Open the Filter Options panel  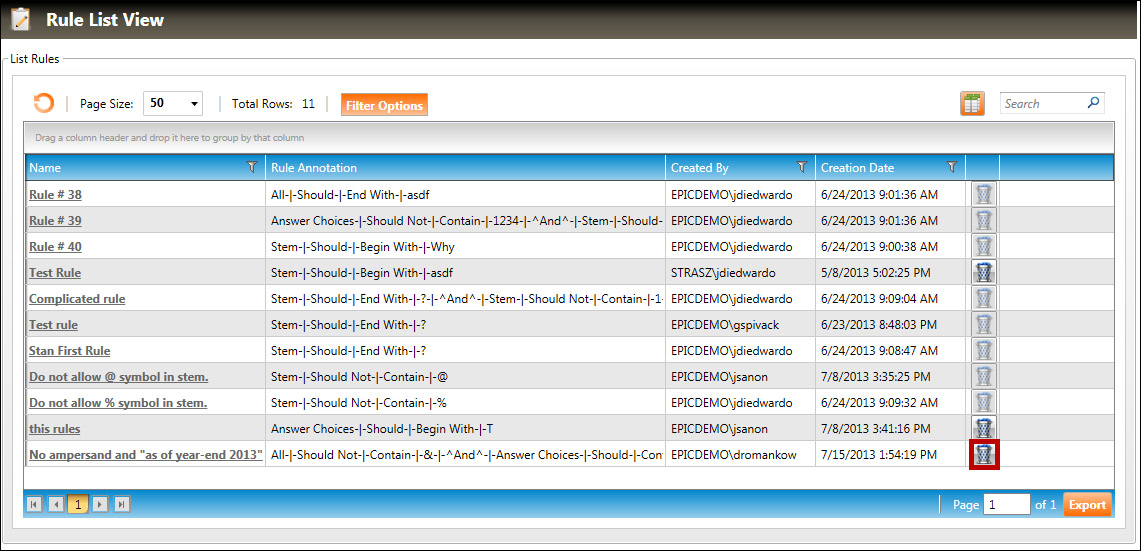tap(384, 105)
